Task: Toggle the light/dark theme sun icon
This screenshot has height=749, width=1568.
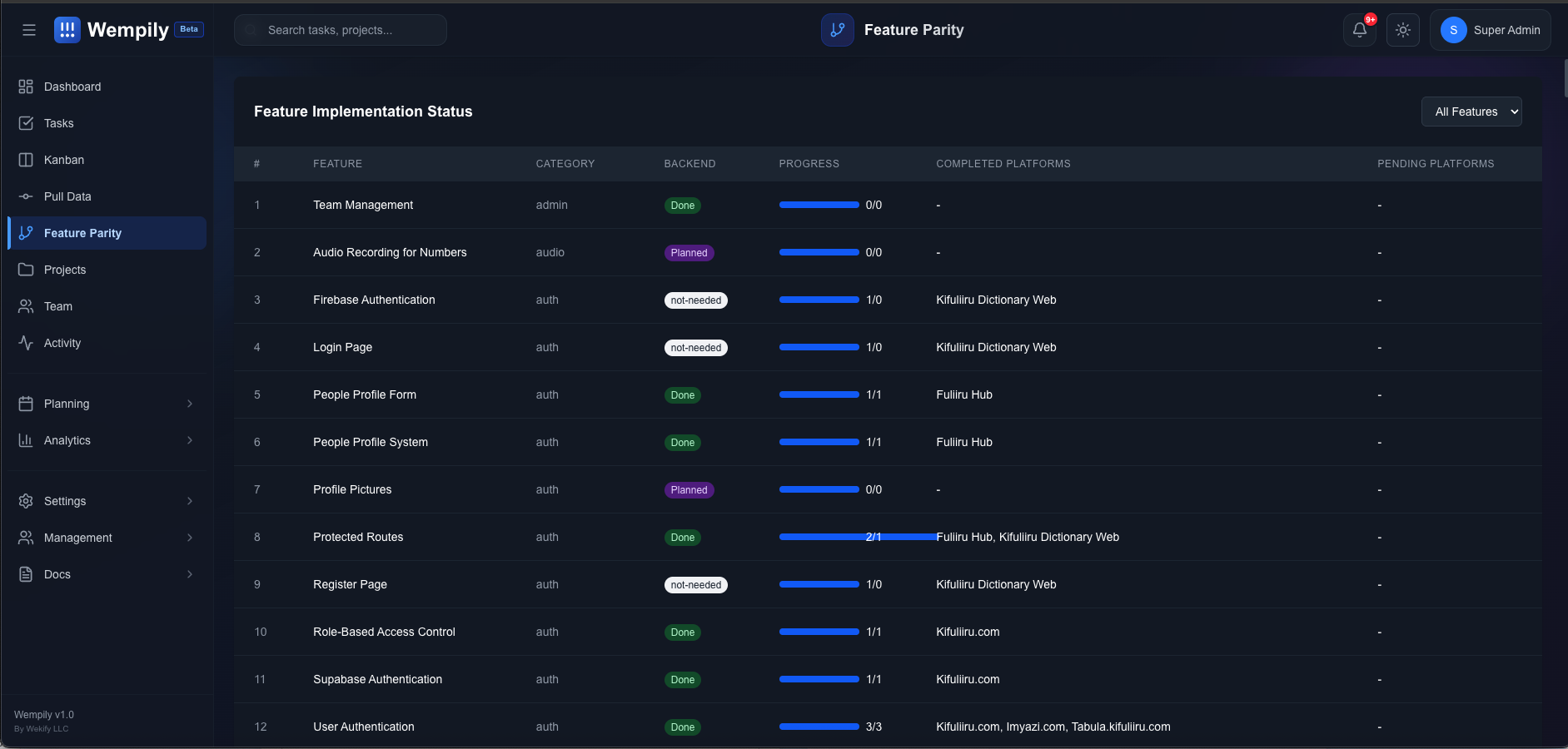Action: coord(1403,30)
